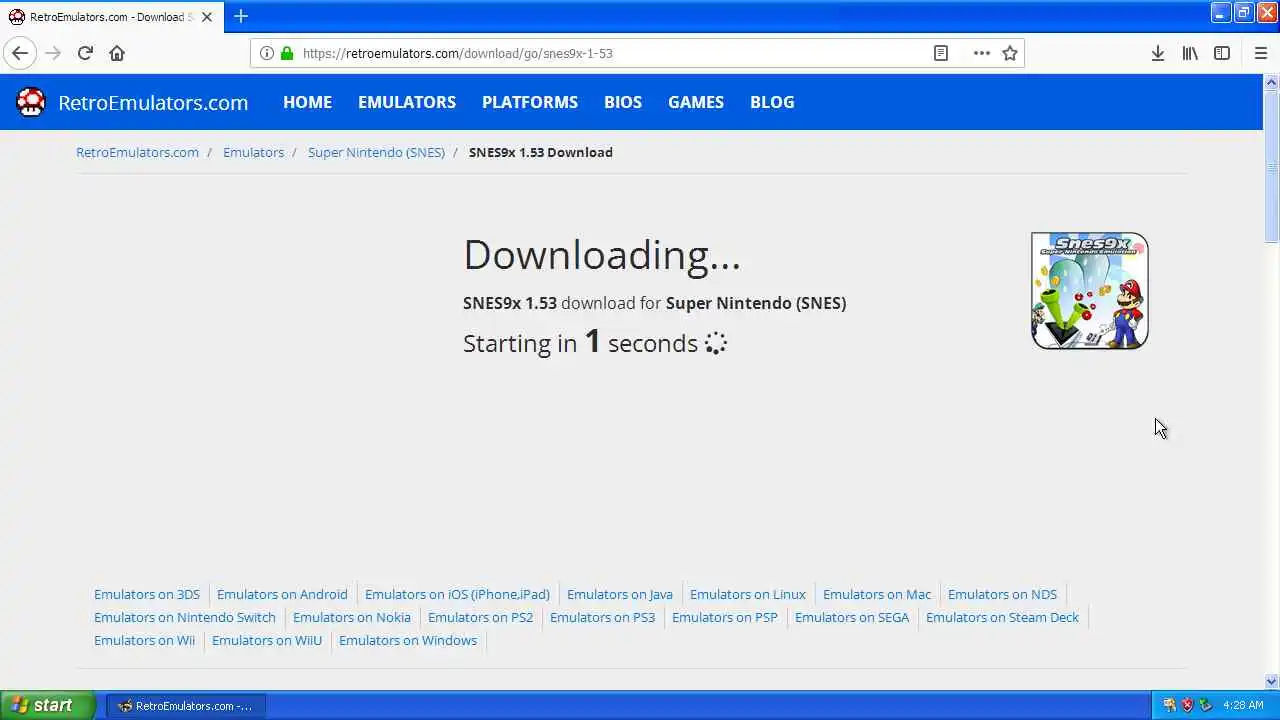Open the Firefox hamburger menu
Image resolution: width=1280 pixels, height=720 pixels.
tap(1260, 53)
